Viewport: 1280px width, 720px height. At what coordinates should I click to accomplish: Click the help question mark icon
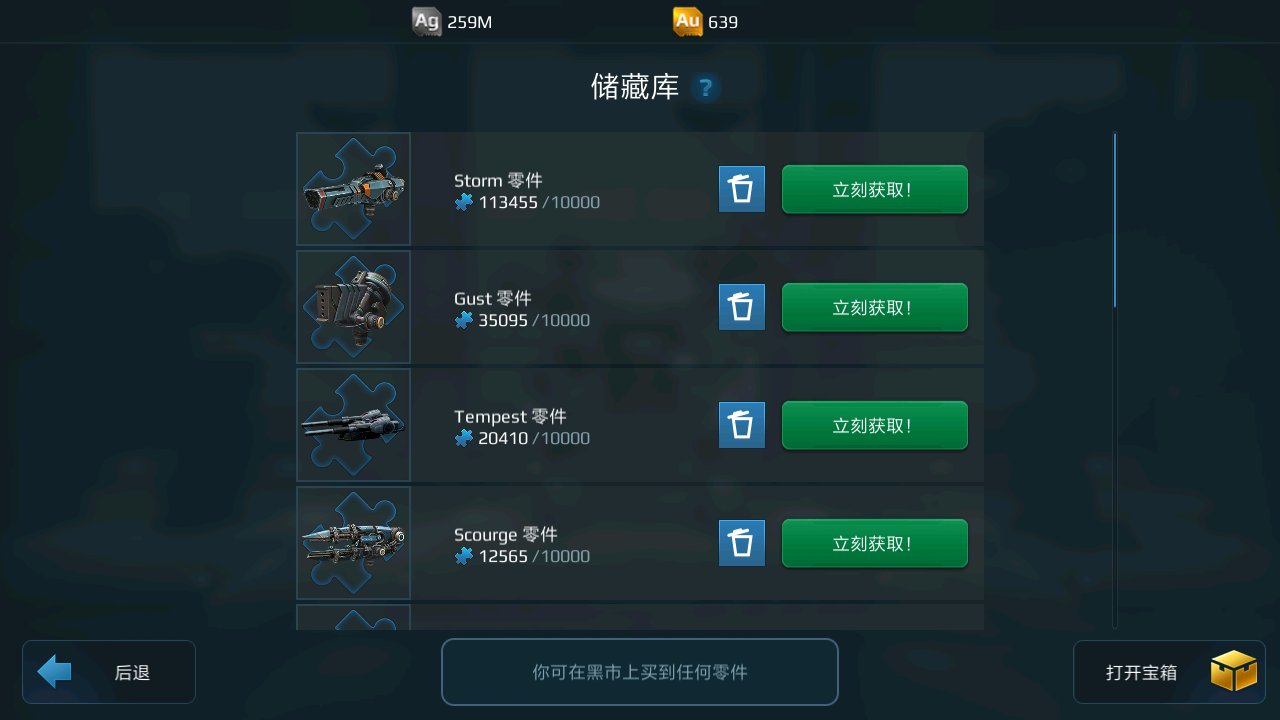705,88
